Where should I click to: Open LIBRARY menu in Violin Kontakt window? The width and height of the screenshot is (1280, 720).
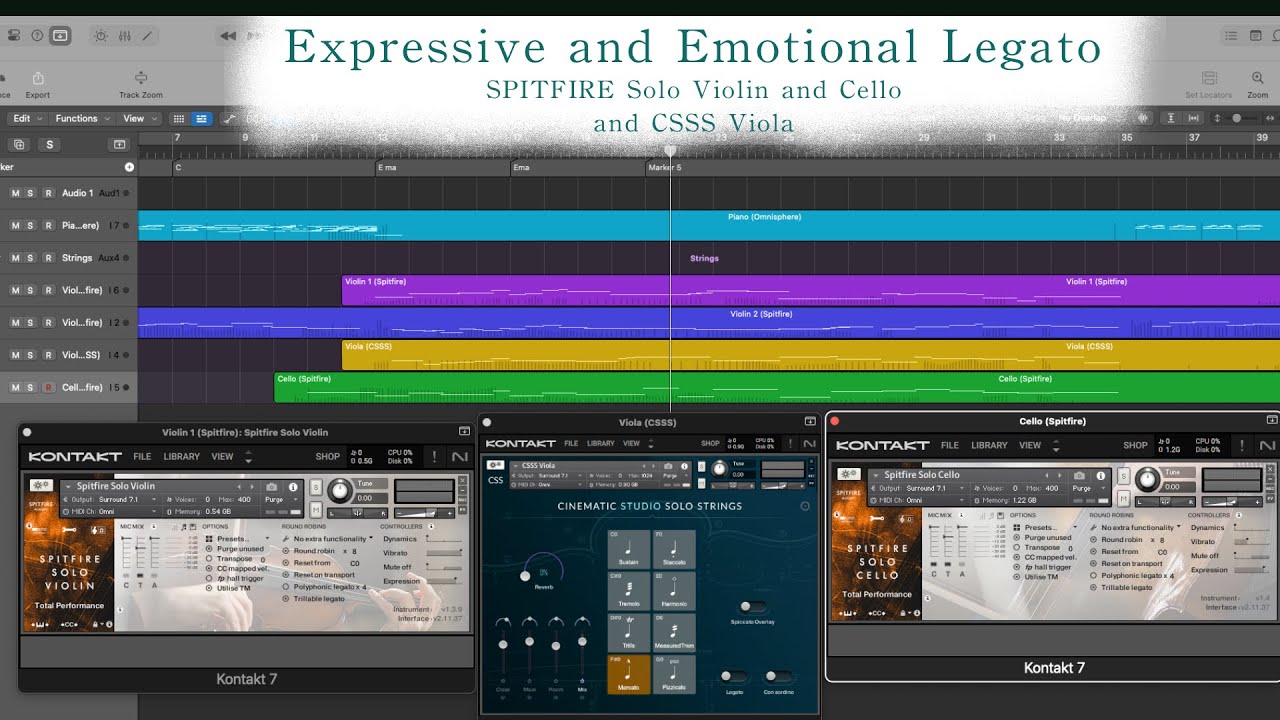[x=181, y=456]
